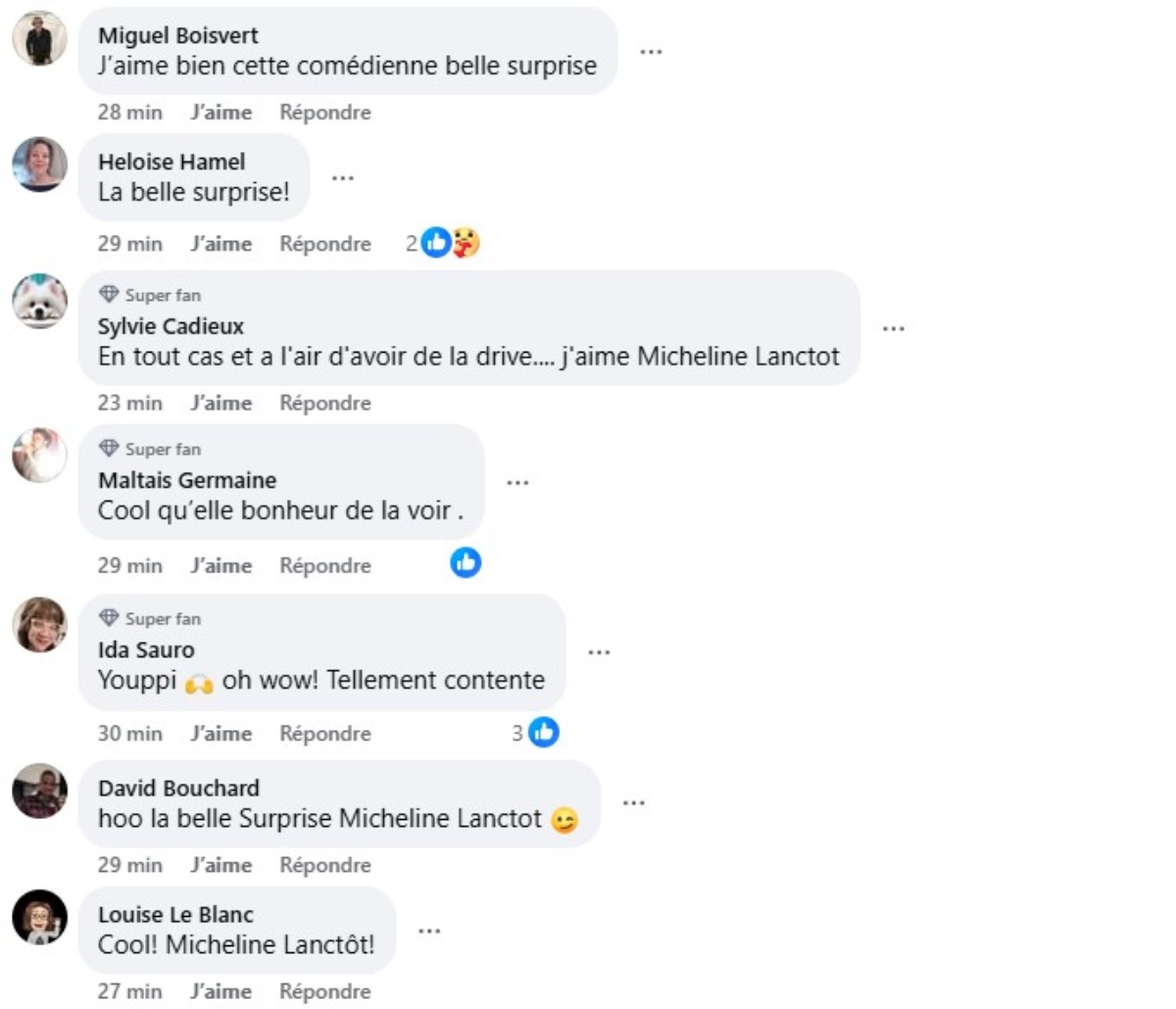Open Miguel Boisvert's profile picture
Screen dimensions: 1176x1009
39,38
